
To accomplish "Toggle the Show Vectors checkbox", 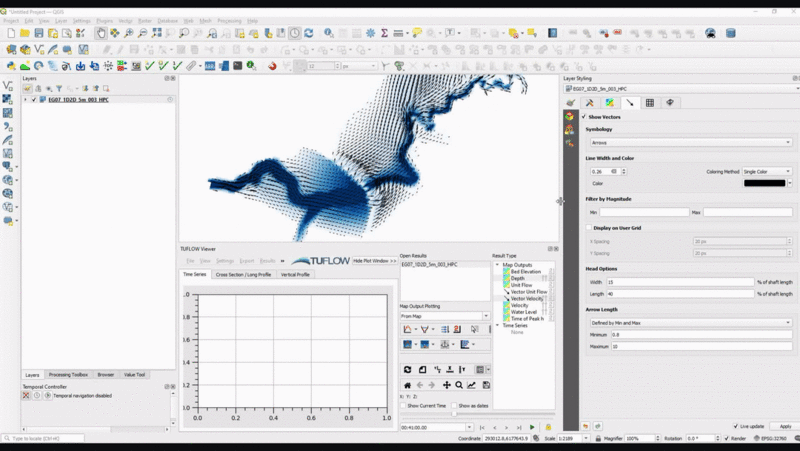I will click(584, 117).
